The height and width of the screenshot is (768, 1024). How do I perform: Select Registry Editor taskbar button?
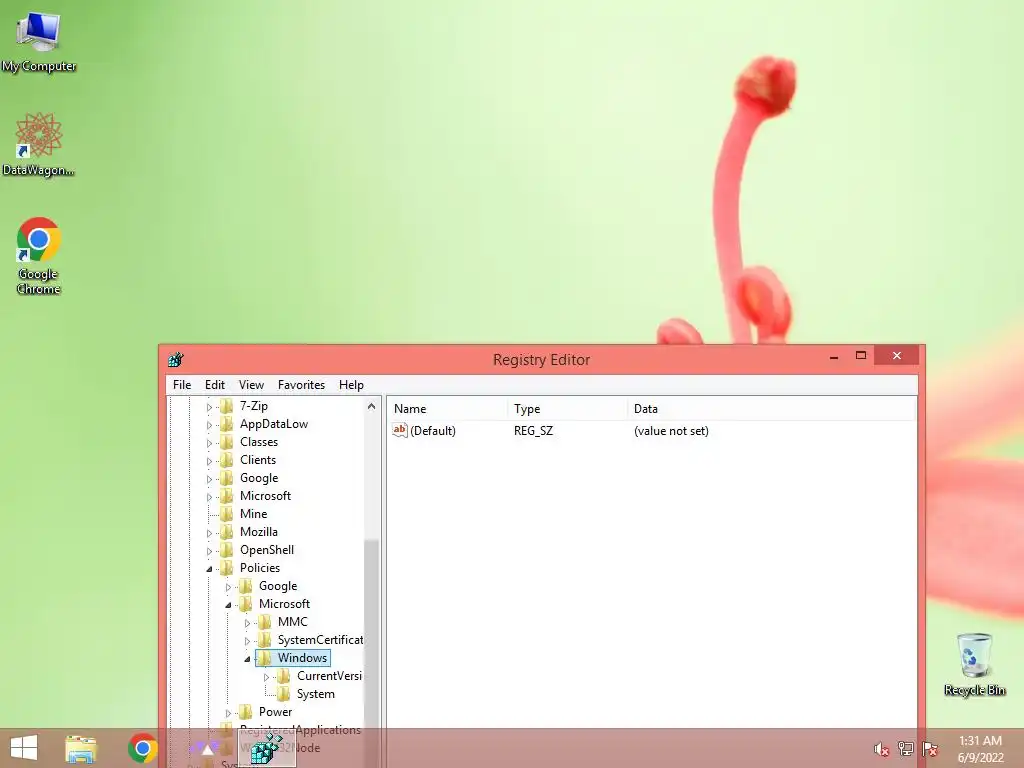coord(265,749)
